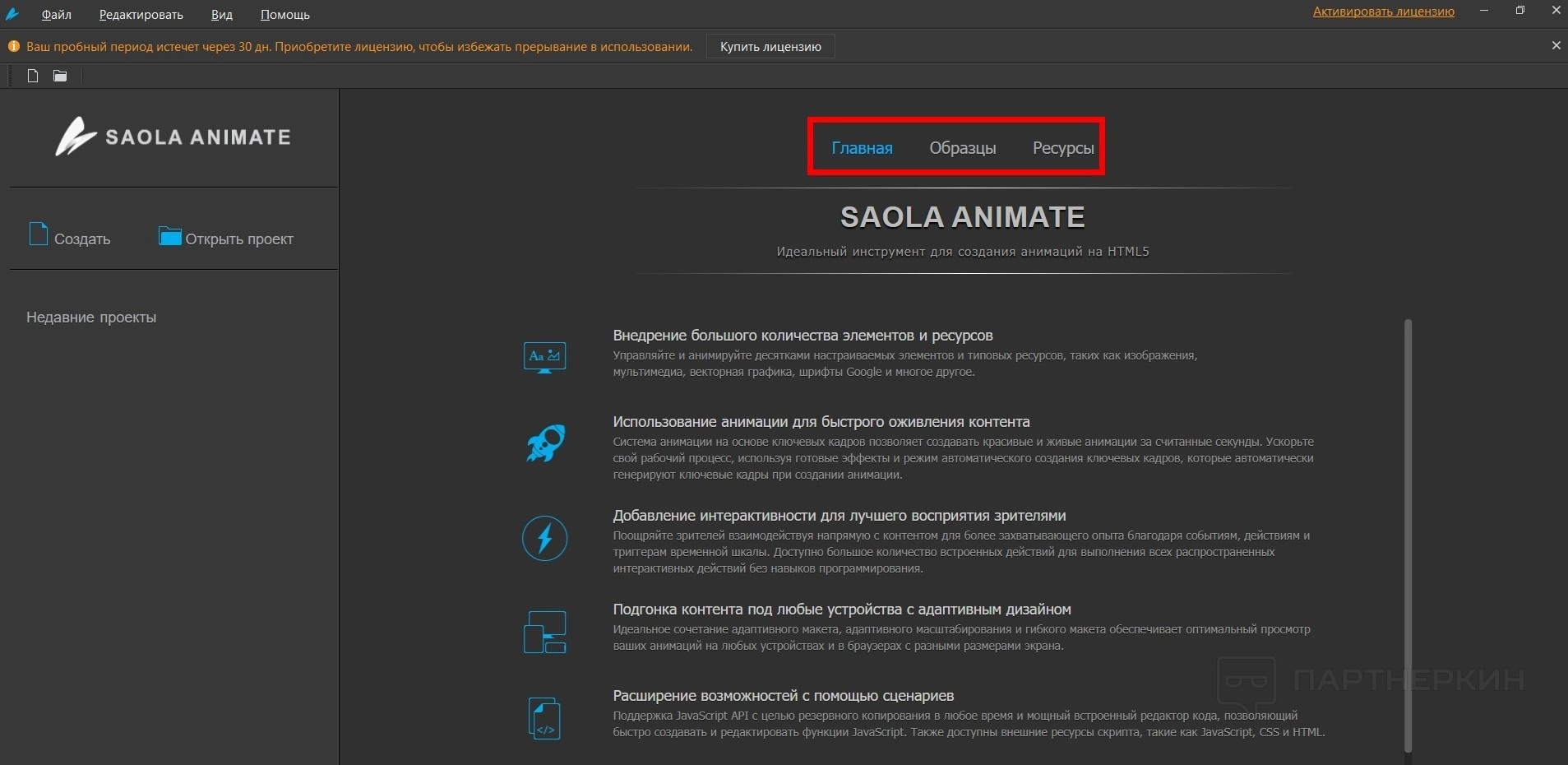
Task: Click subtitle Идеальный инструмент для создания анимаций
Action: tap(963, 252)
